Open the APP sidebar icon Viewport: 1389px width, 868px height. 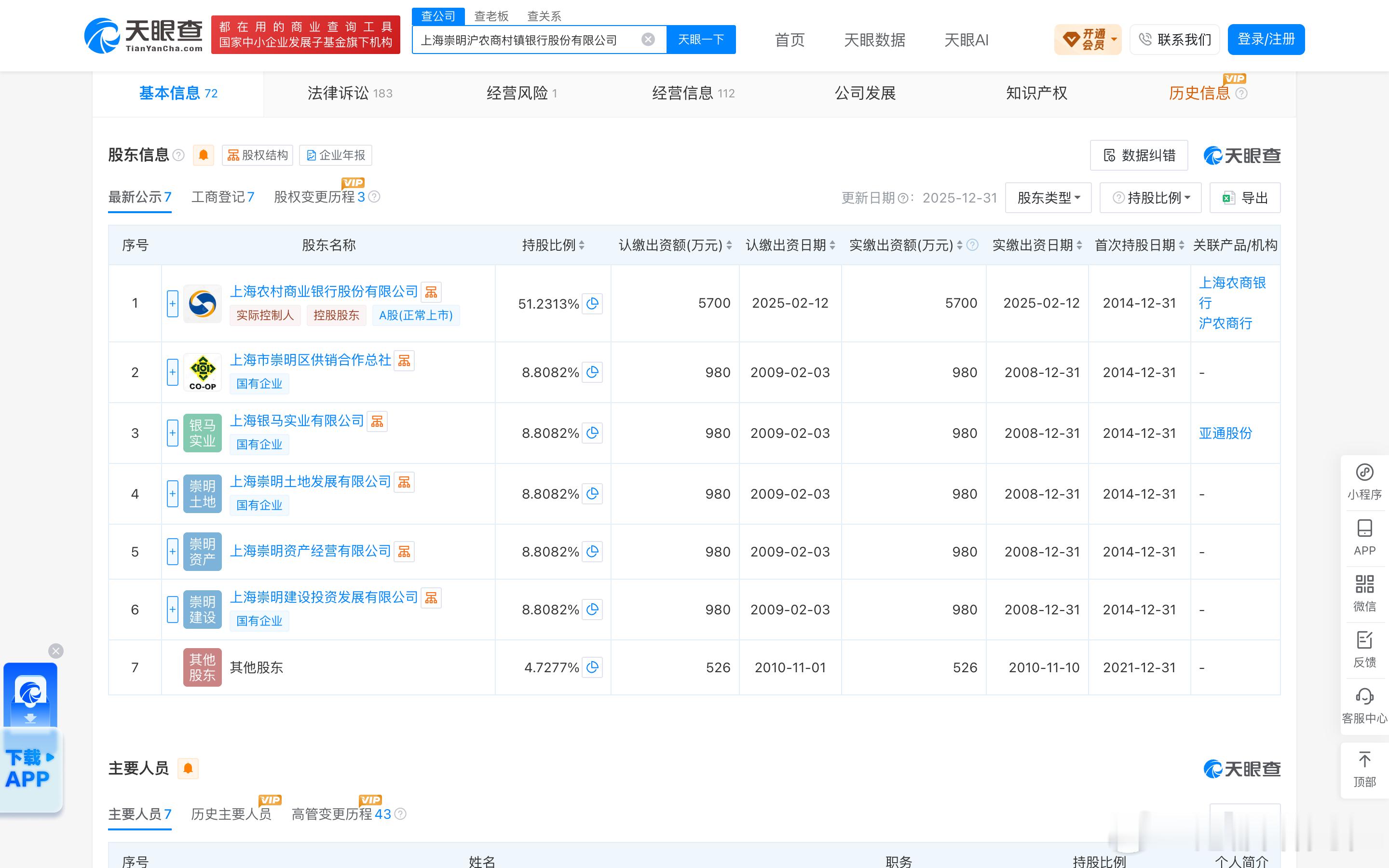[x=1364, y=538]
